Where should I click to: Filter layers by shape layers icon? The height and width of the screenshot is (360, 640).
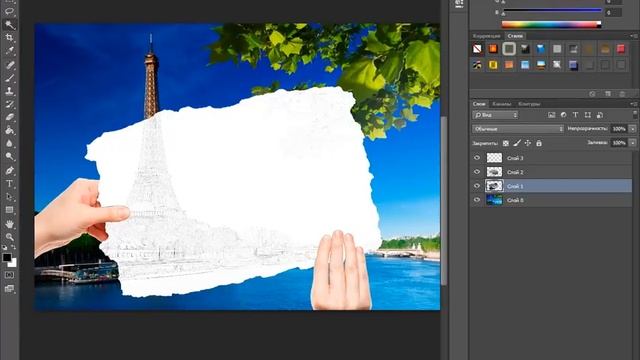click(x=587, y=115)
